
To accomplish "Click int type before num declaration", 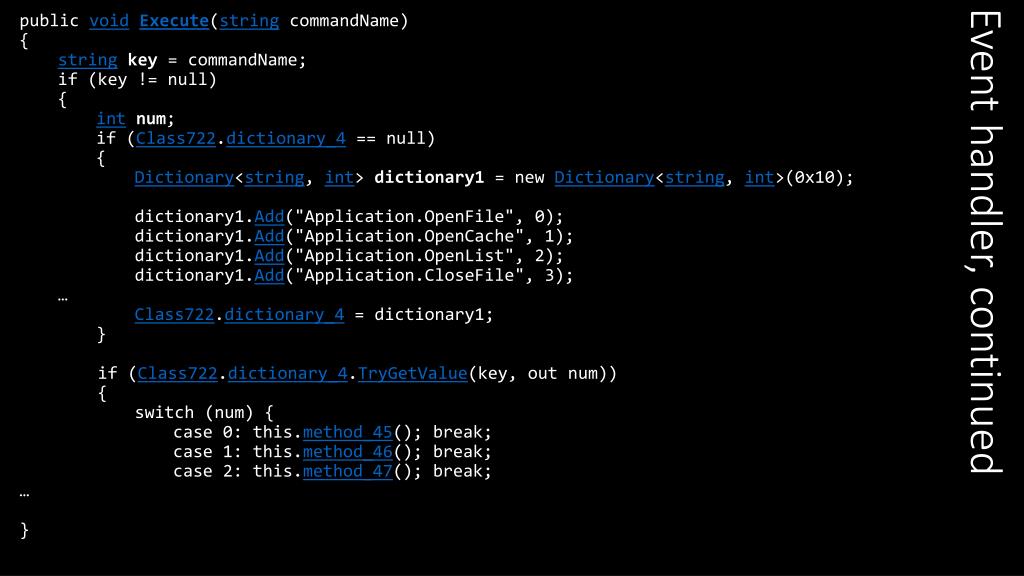I will click(110, 119).
